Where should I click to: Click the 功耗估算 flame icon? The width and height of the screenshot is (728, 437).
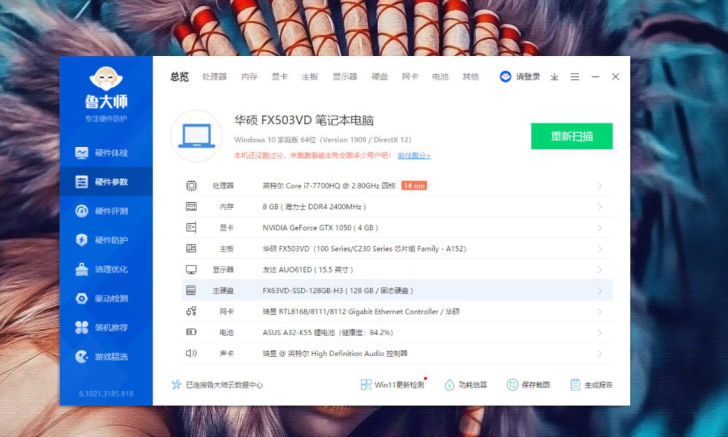click(x=449, y=385)
